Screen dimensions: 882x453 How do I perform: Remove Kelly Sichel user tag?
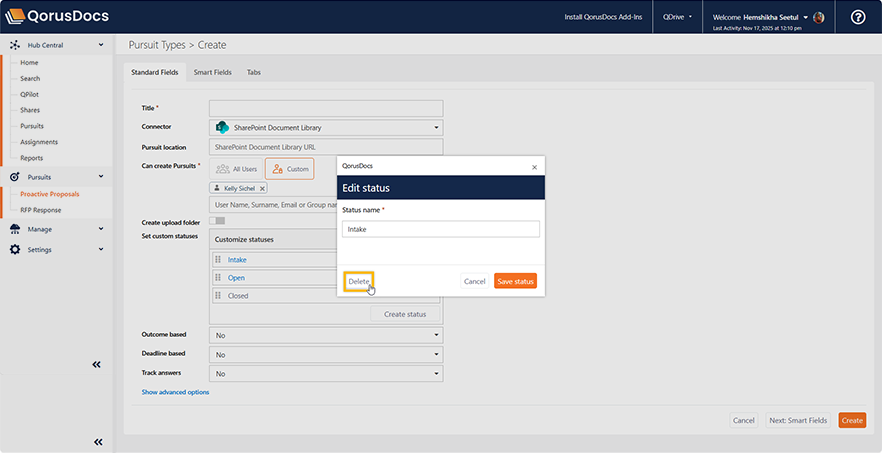tap(262, 188)
